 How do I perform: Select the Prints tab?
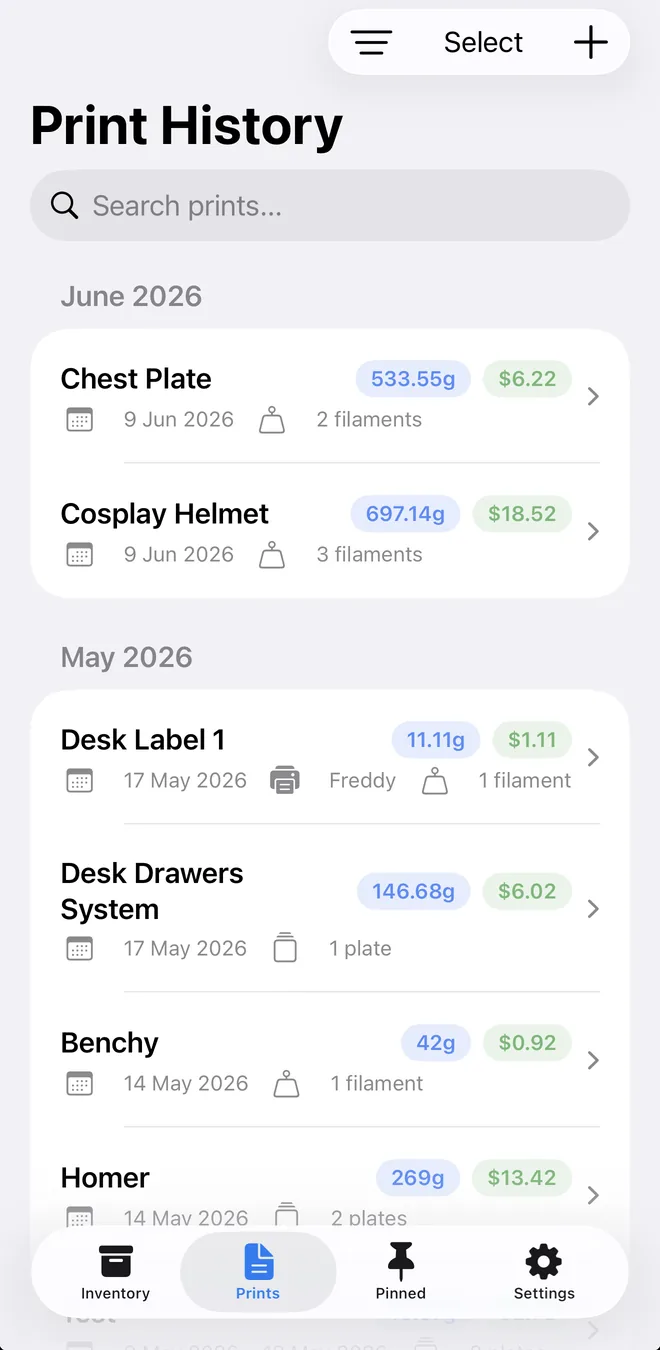click(258, 1272)
